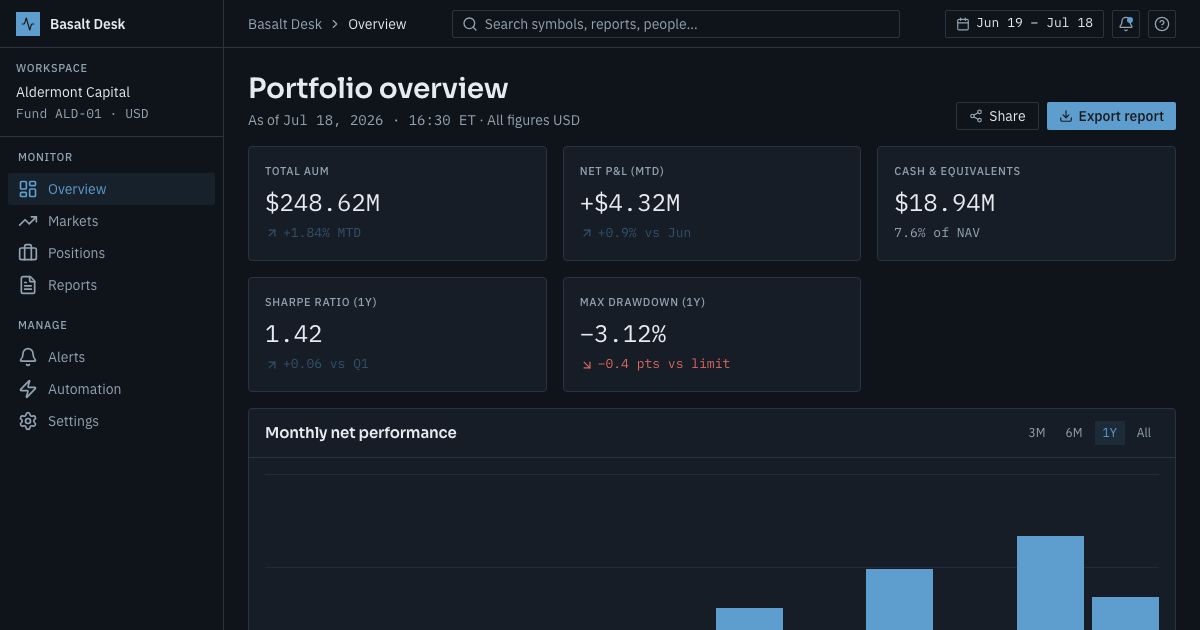Click the Alerts bell icon in sidebar
Screen dimensions: 1200x630
(x=28, y=357)
